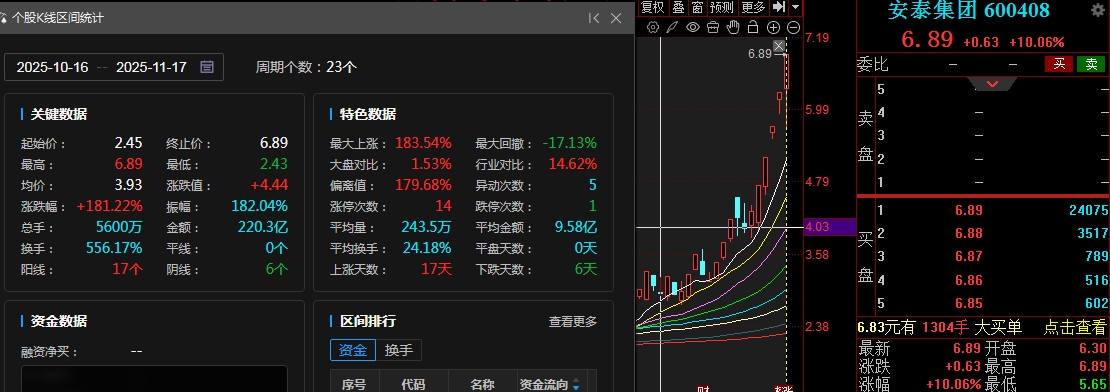Zoom in with the plus circle icon
Image resolution: width=1110 pixels, height=392 pixels.
(773, 28)
